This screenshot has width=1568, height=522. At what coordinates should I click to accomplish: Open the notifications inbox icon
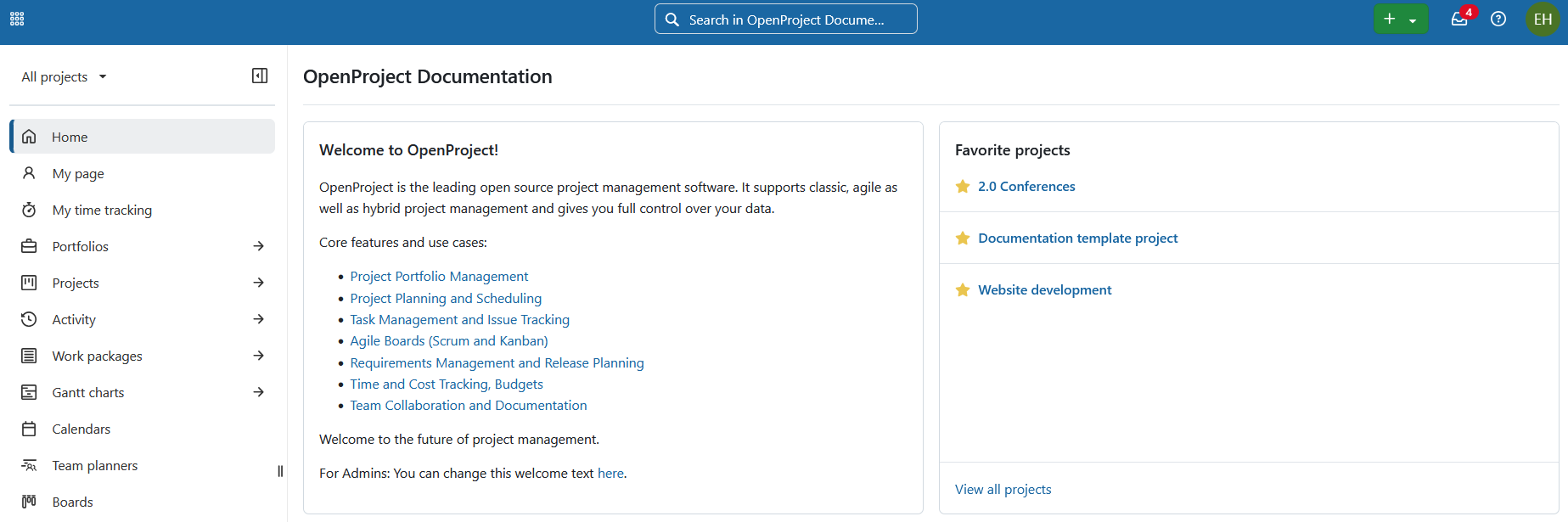point(1459,19)
